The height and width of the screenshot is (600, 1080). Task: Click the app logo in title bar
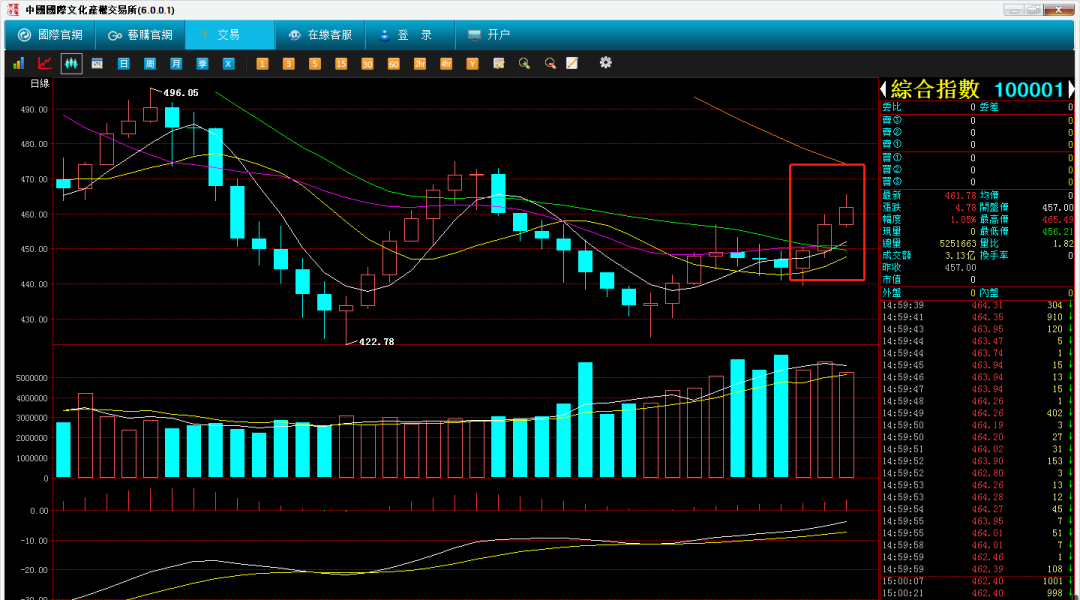pyautogui.click(x=12, y=10)
